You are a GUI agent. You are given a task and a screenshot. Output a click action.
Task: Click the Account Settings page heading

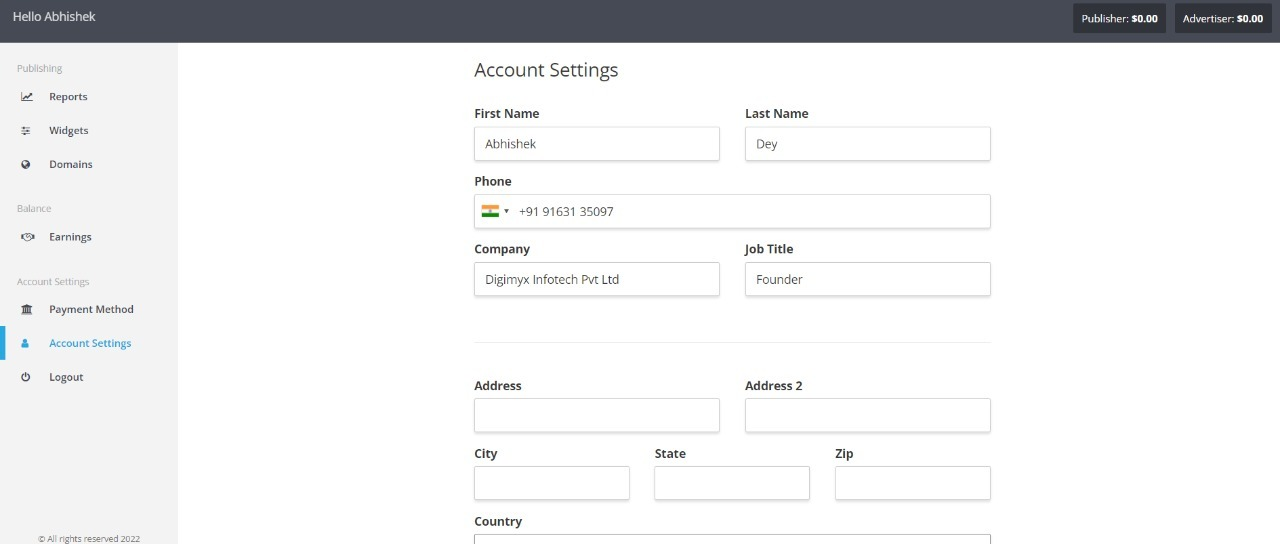click(x=546, y=70)
